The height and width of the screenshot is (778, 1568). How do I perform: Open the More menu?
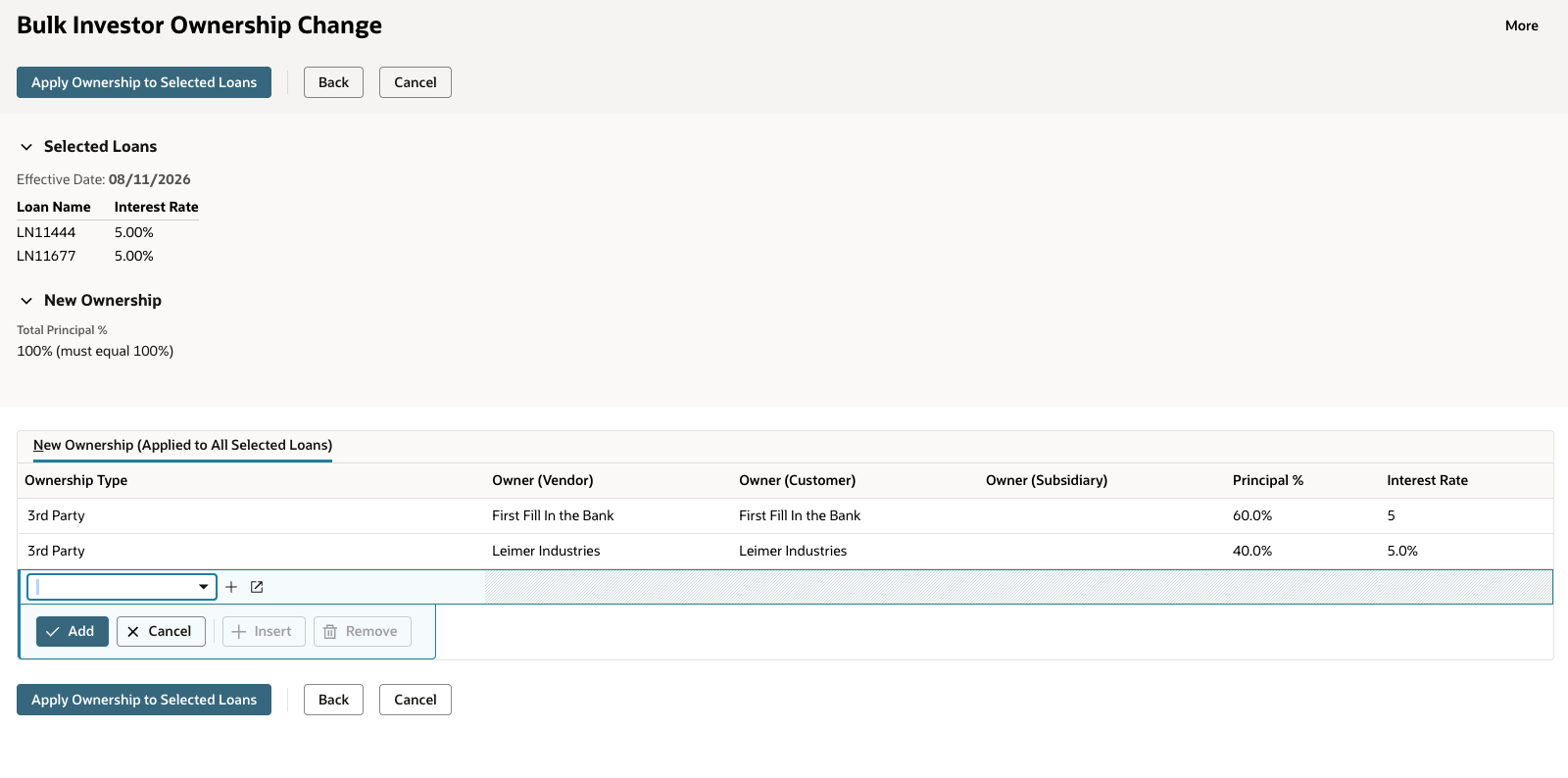(x=1522, y=25)
